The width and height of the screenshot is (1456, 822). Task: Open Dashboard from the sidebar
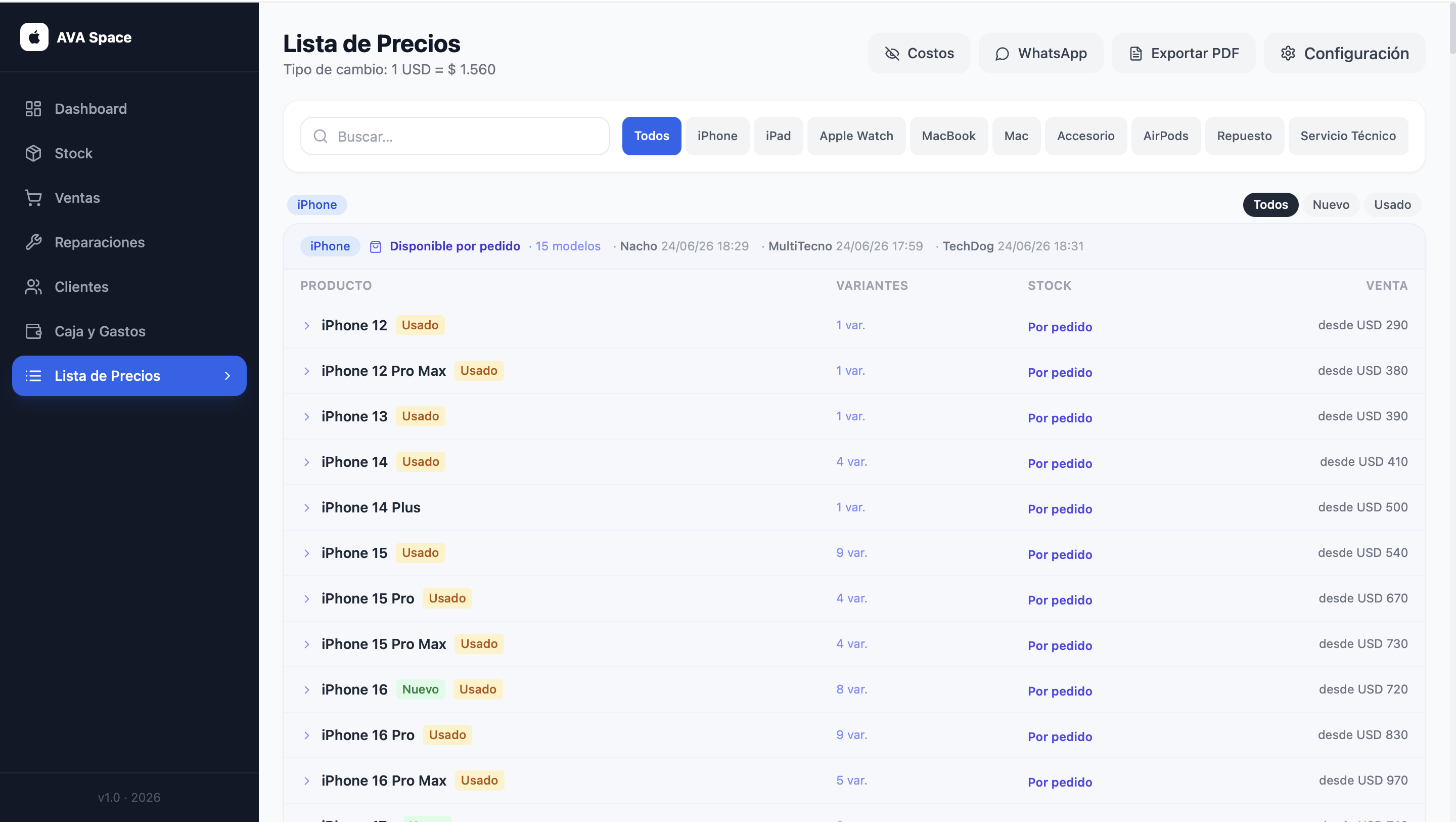tap(129, 109)
